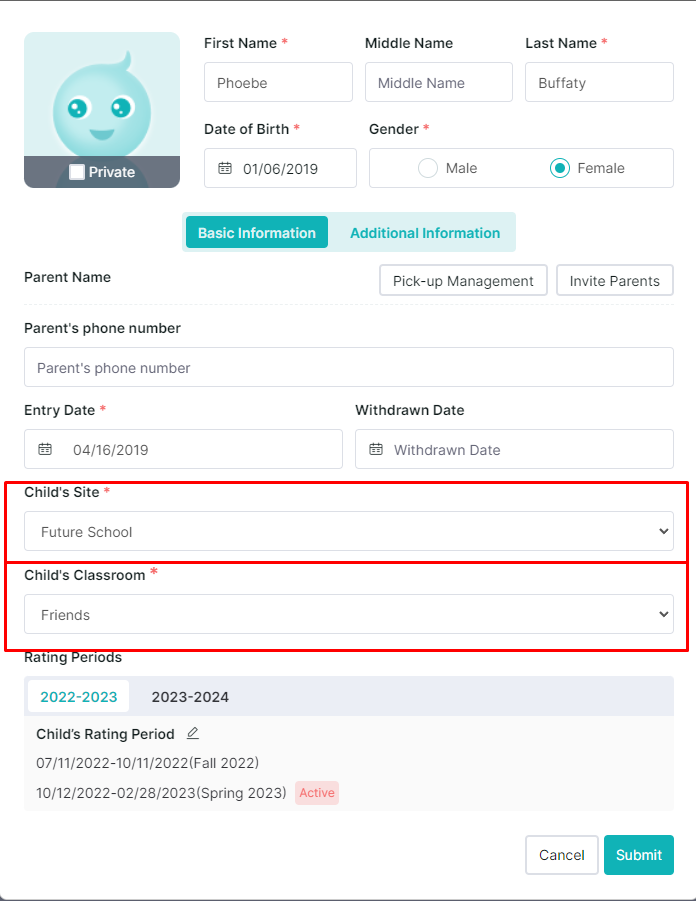Click the Withdrawn Date calendar icon
This screenshot has width=696, height=901.
[x=376, y=449]
